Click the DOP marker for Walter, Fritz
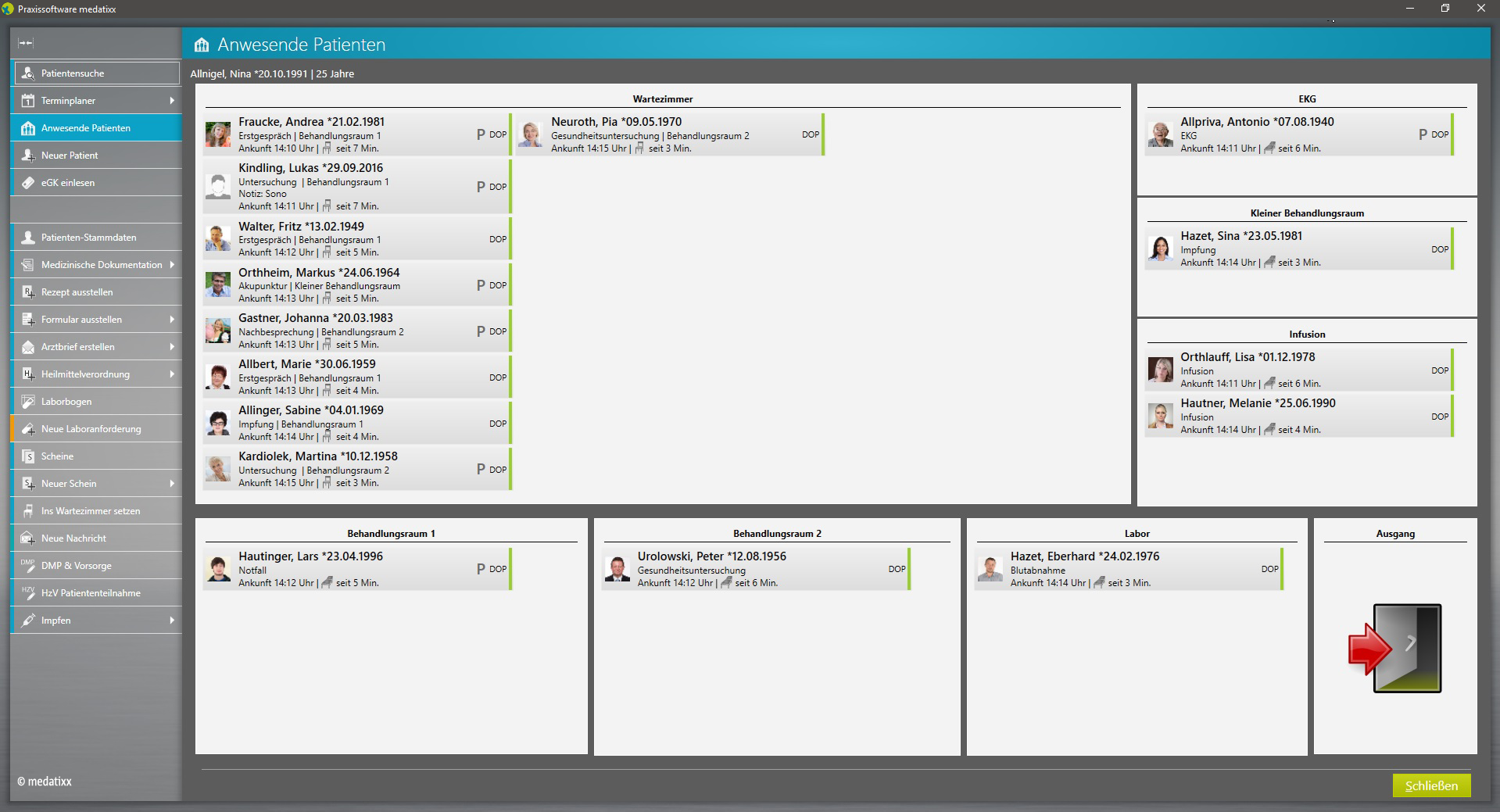 pos(498,239)
